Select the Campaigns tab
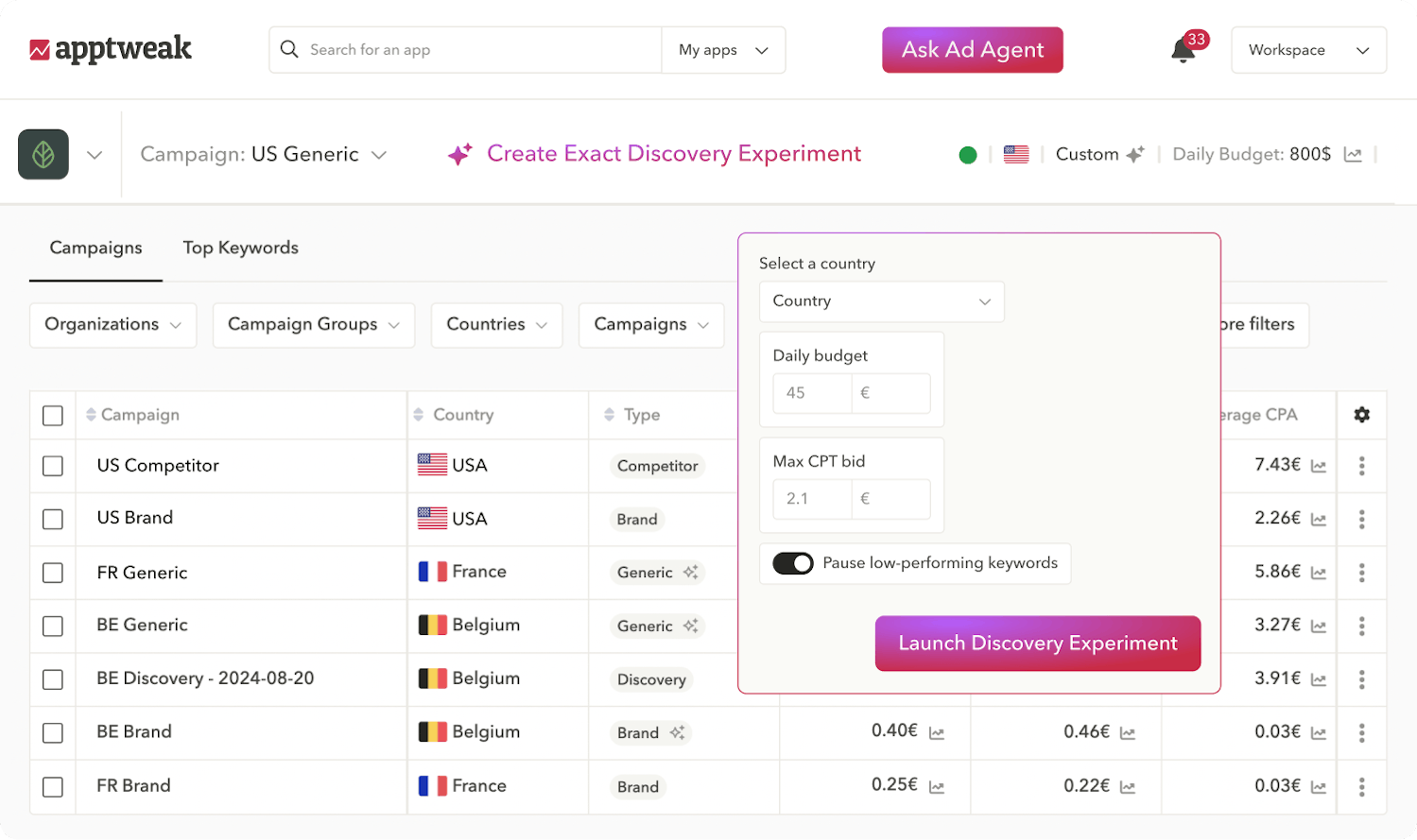The width and height of the screenshot is (1417, 840). pyautogui.click(x=95, y=248)
